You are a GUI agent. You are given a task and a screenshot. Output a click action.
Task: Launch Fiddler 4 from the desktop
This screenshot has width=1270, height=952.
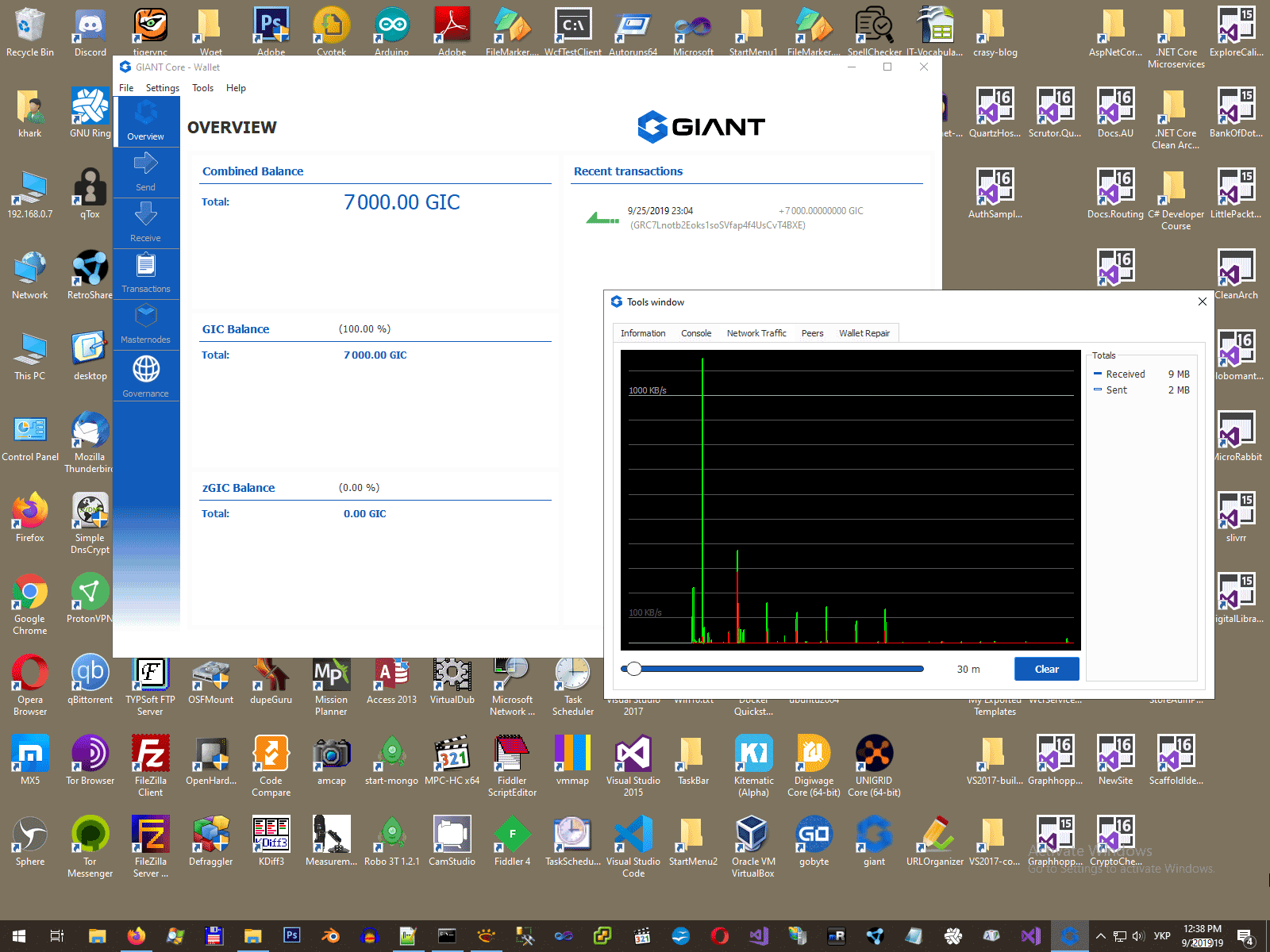[x=513, y=841]
